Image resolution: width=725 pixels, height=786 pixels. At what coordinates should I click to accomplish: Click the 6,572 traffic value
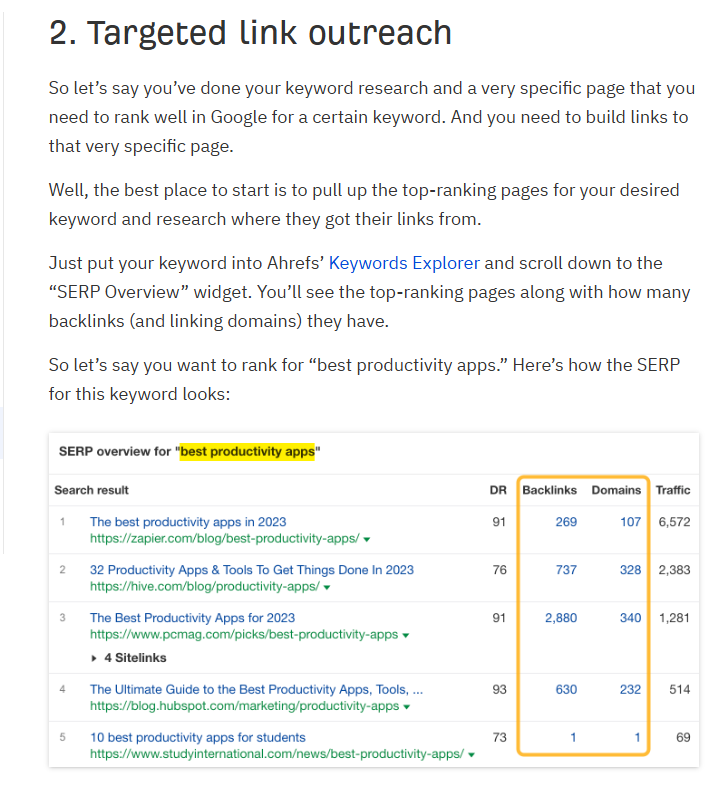click(674, 522)
